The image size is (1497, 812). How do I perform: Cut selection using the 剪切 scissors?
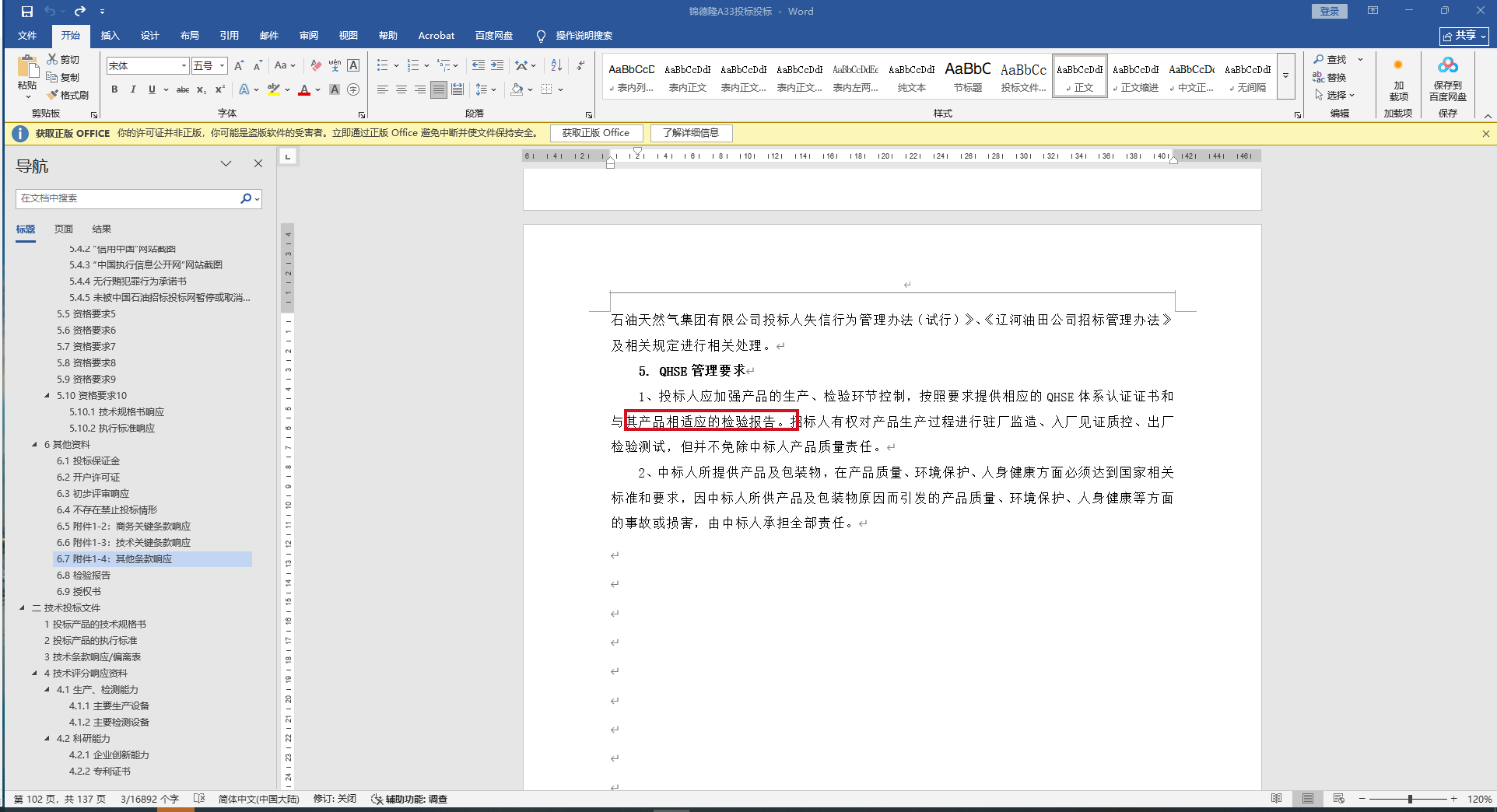click(x=63, y=59)
